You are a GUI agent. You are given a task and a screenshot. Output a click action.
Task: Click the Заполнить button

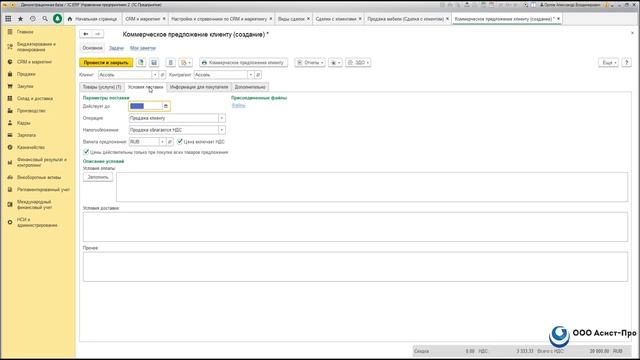98,177
